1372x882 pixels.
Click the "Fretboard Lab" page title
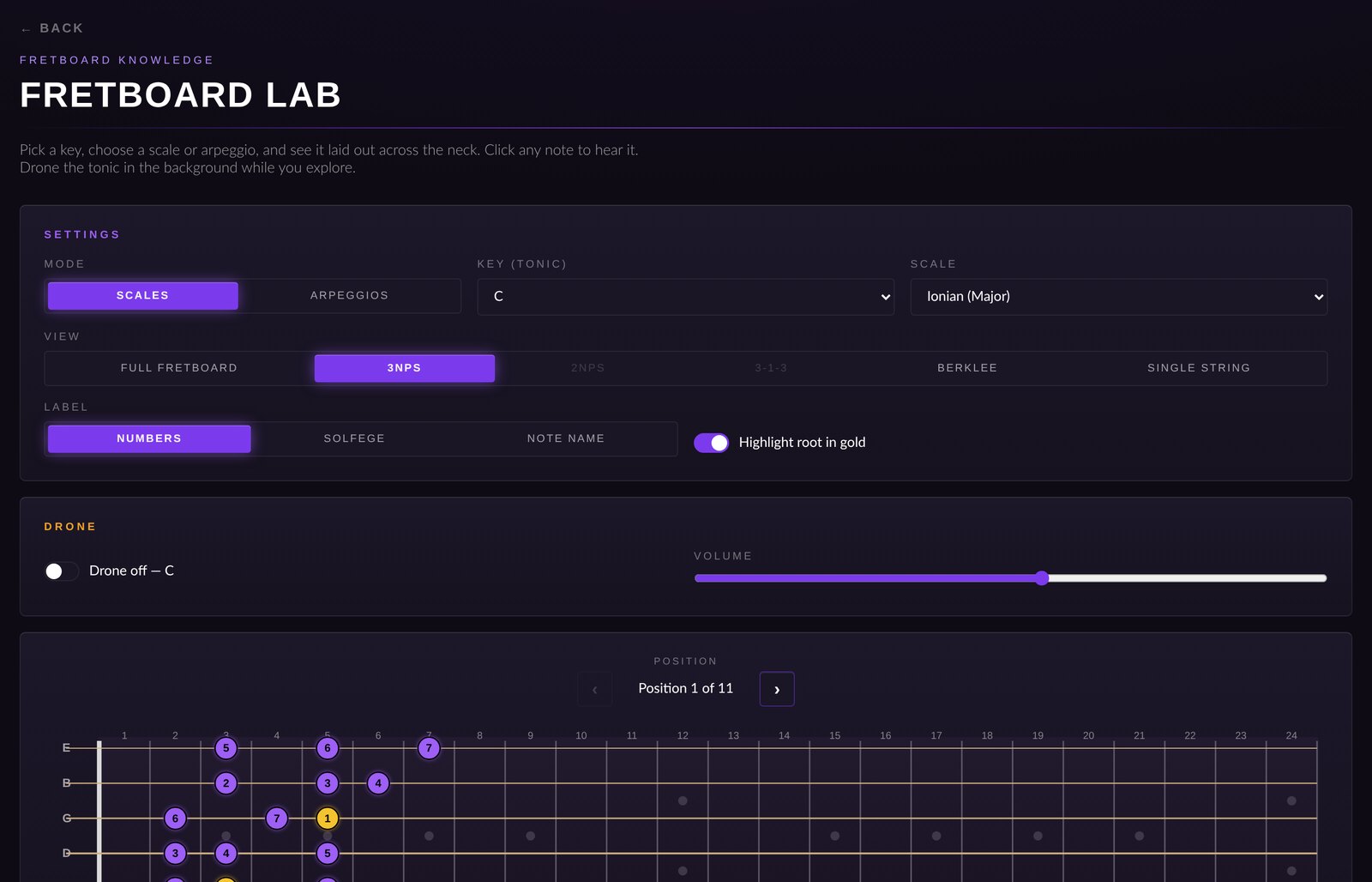[x=181, y=95]
